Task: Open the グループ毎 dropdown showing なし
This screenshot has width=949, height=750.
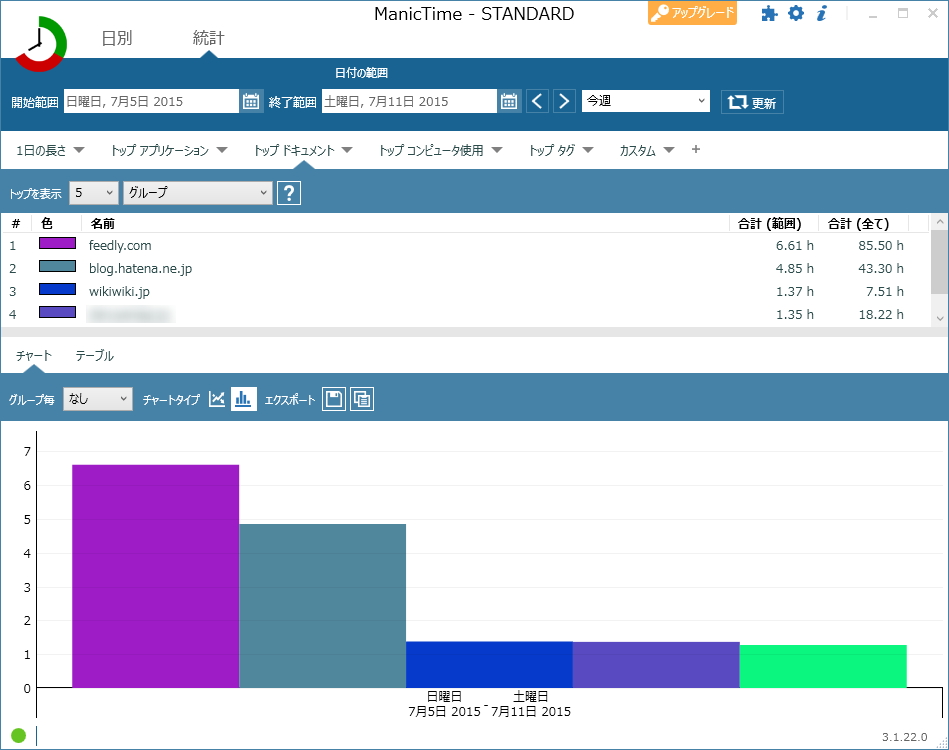Action: coord(98,399)
